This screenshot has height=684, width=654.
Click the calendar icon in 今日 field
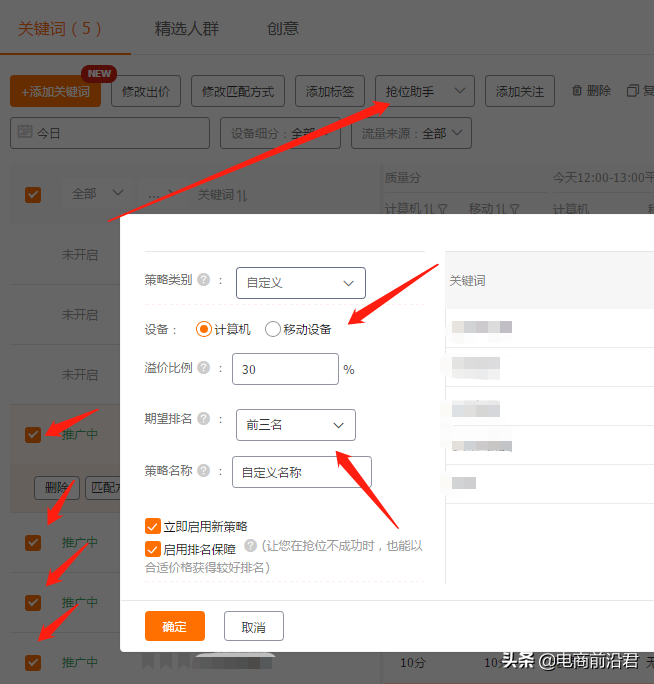(x=25, y=131)
